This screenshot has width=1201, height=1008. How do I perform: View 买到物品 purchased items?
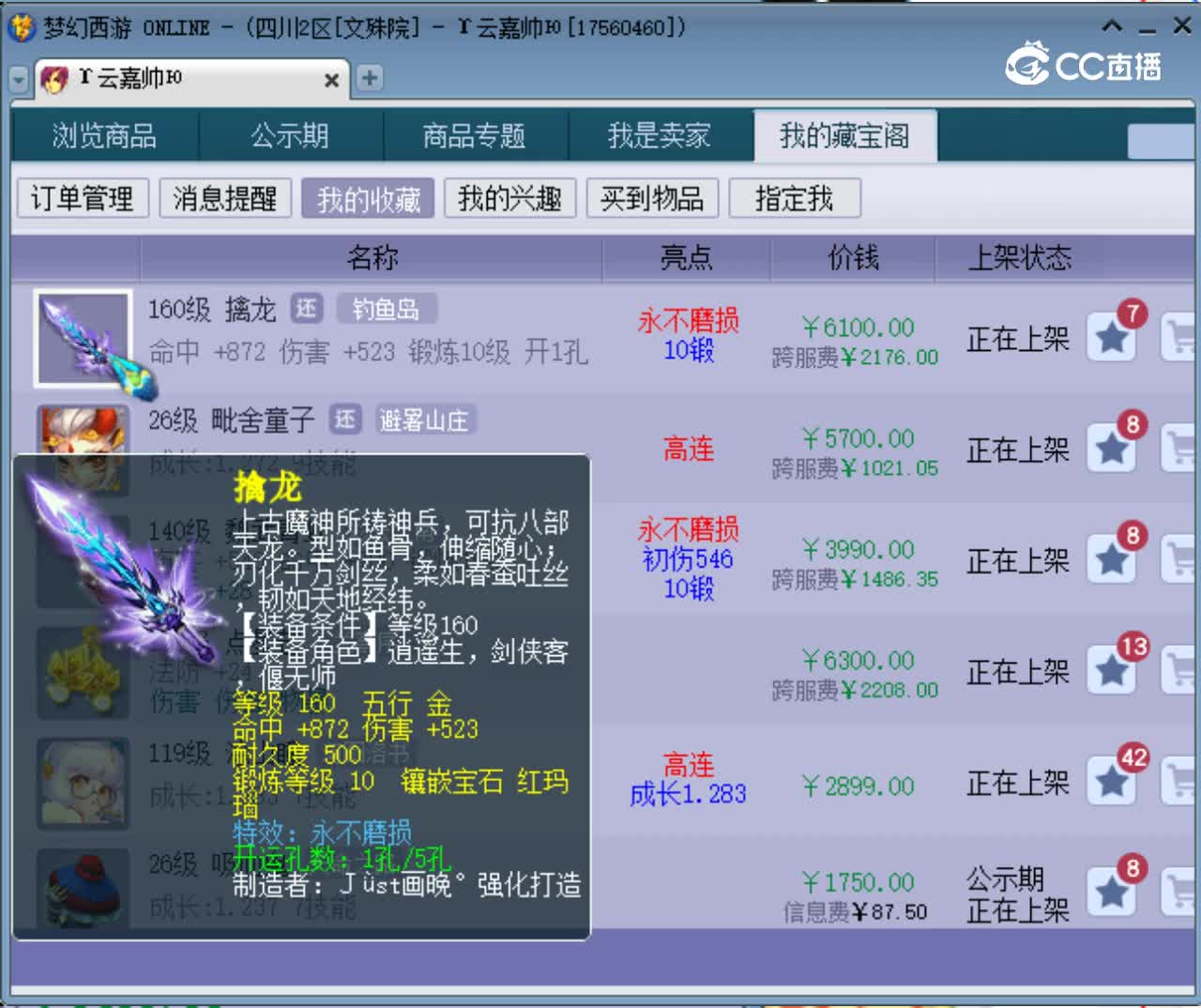pyautogui.click(x=652, y=198)
